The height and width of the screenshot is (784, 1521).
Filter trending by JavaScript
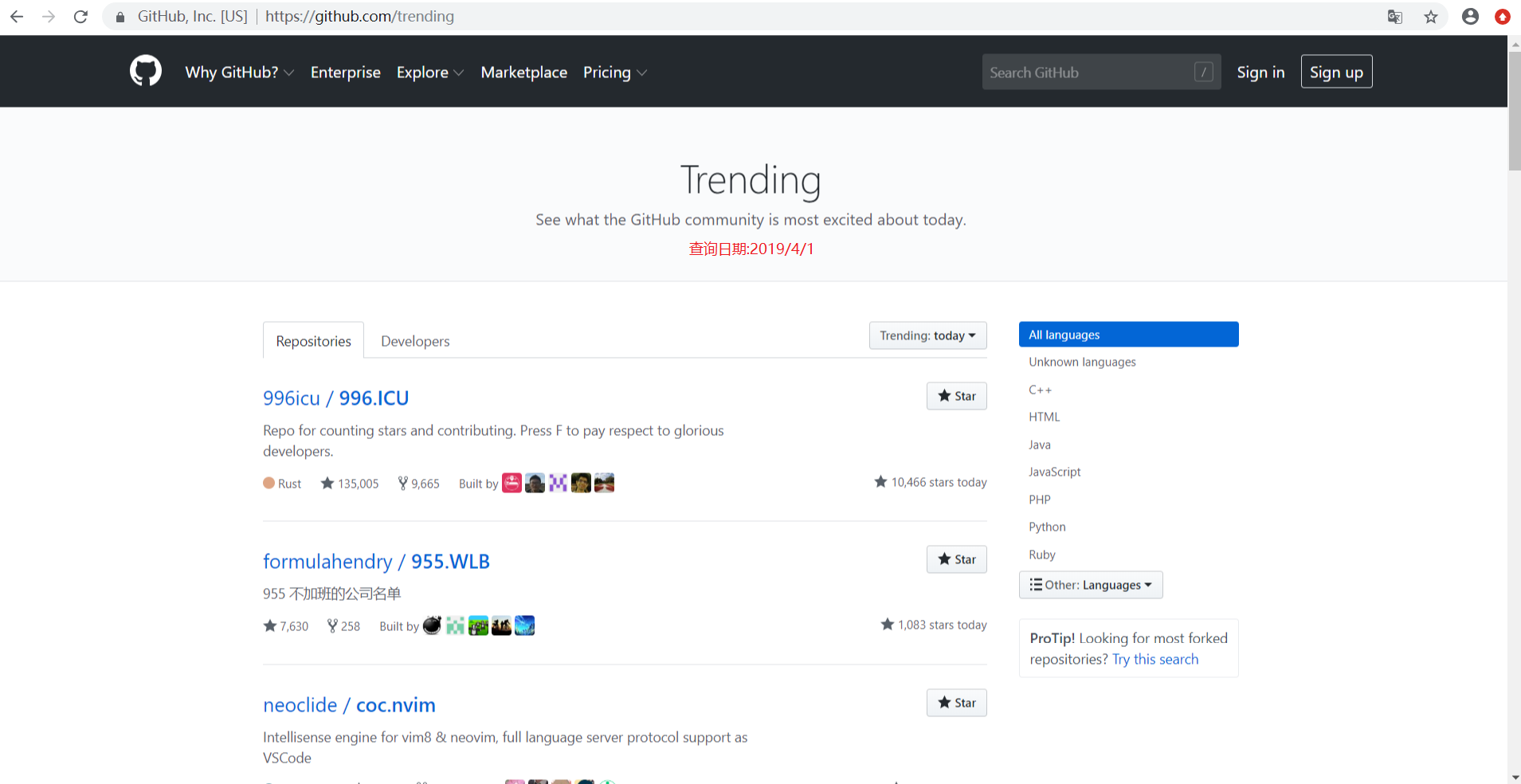1054,472
